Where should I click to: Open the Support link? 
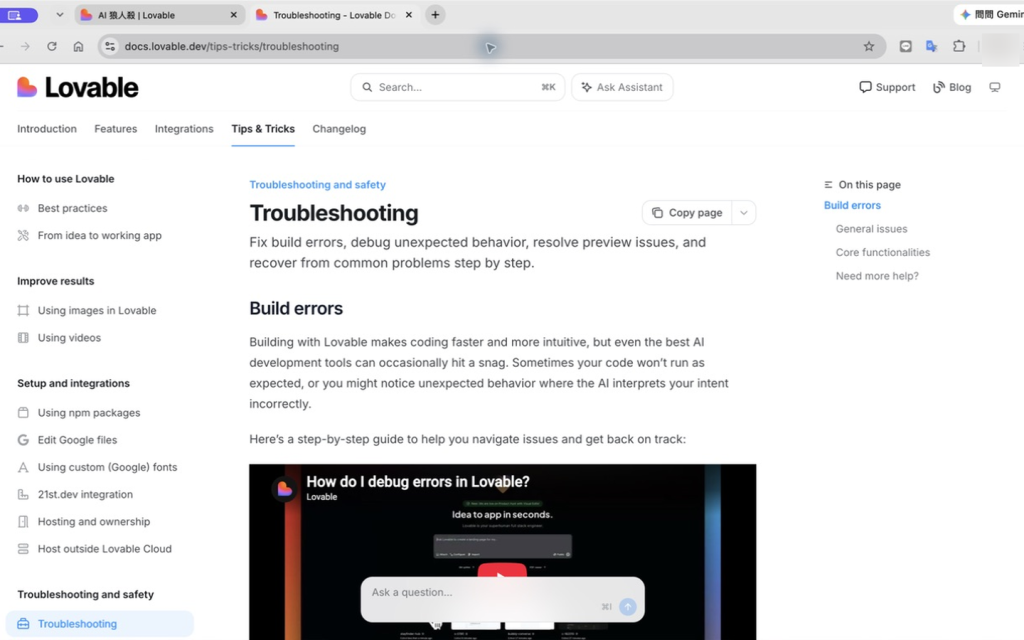[x=887, y=87]
